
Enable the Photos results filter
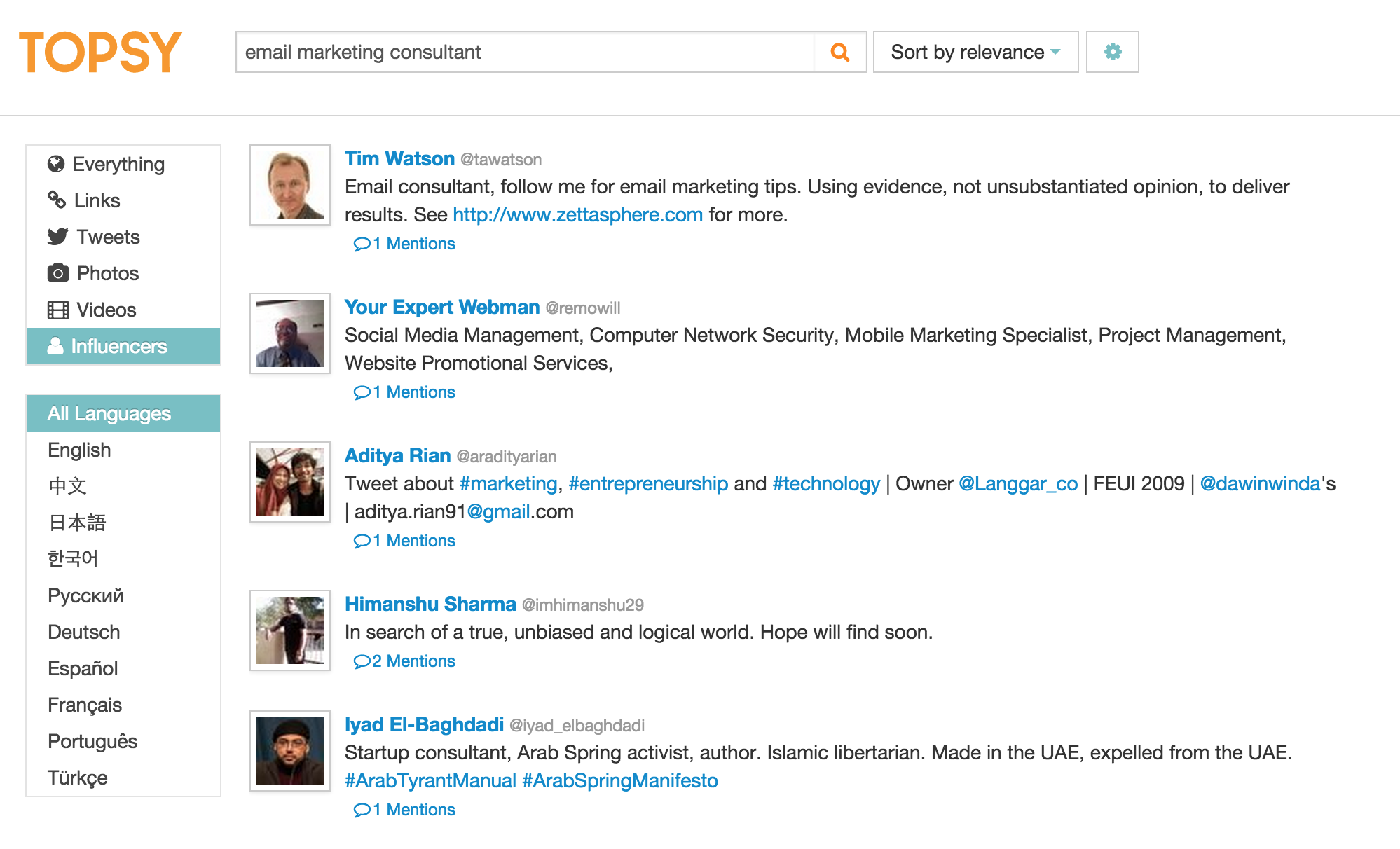pyautogui.click(x=107, y=273)
